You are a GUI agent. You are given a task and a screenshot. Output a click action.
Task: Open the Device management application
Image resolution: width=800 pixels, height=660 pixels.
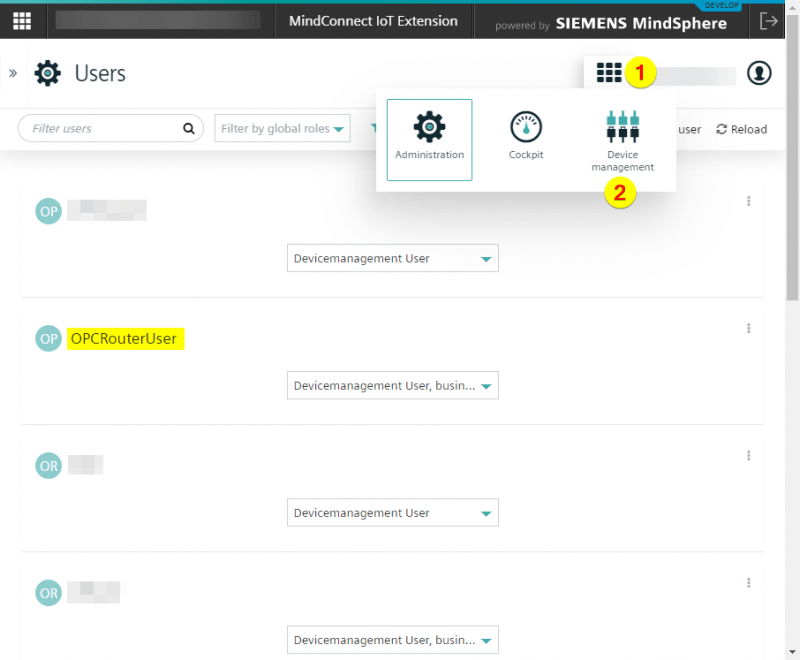point(622,139)
